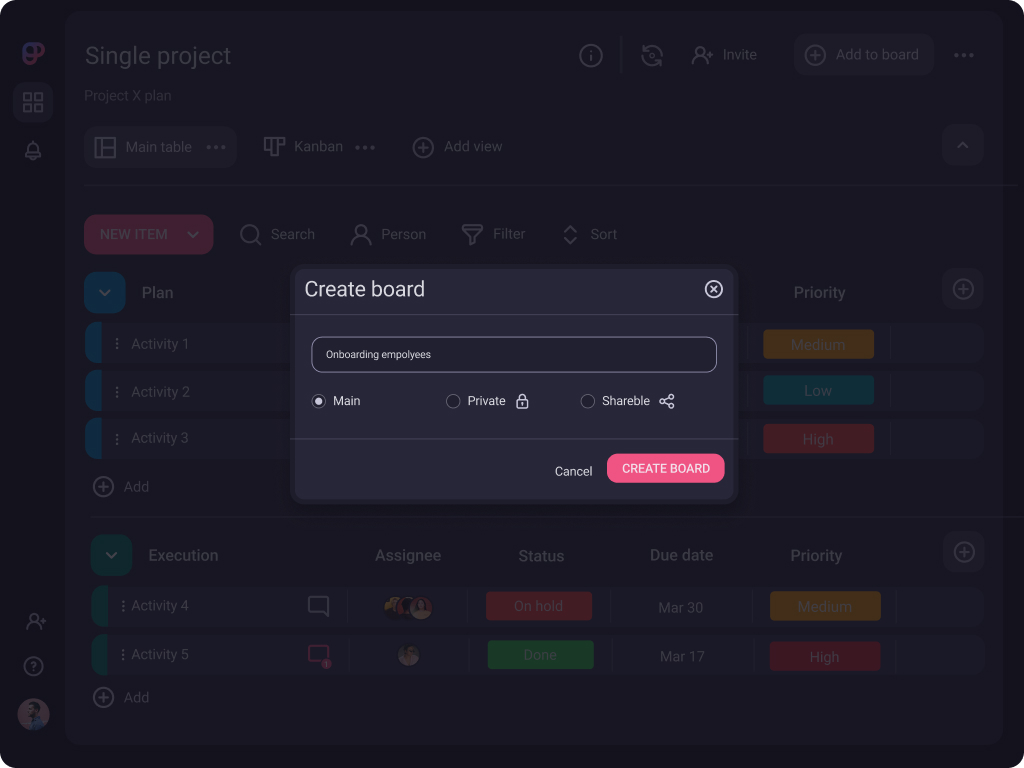Select the Shareble board type radio
Image resolution: width=1024 pixels, height=768 pixels.
[x=588, y=401]
